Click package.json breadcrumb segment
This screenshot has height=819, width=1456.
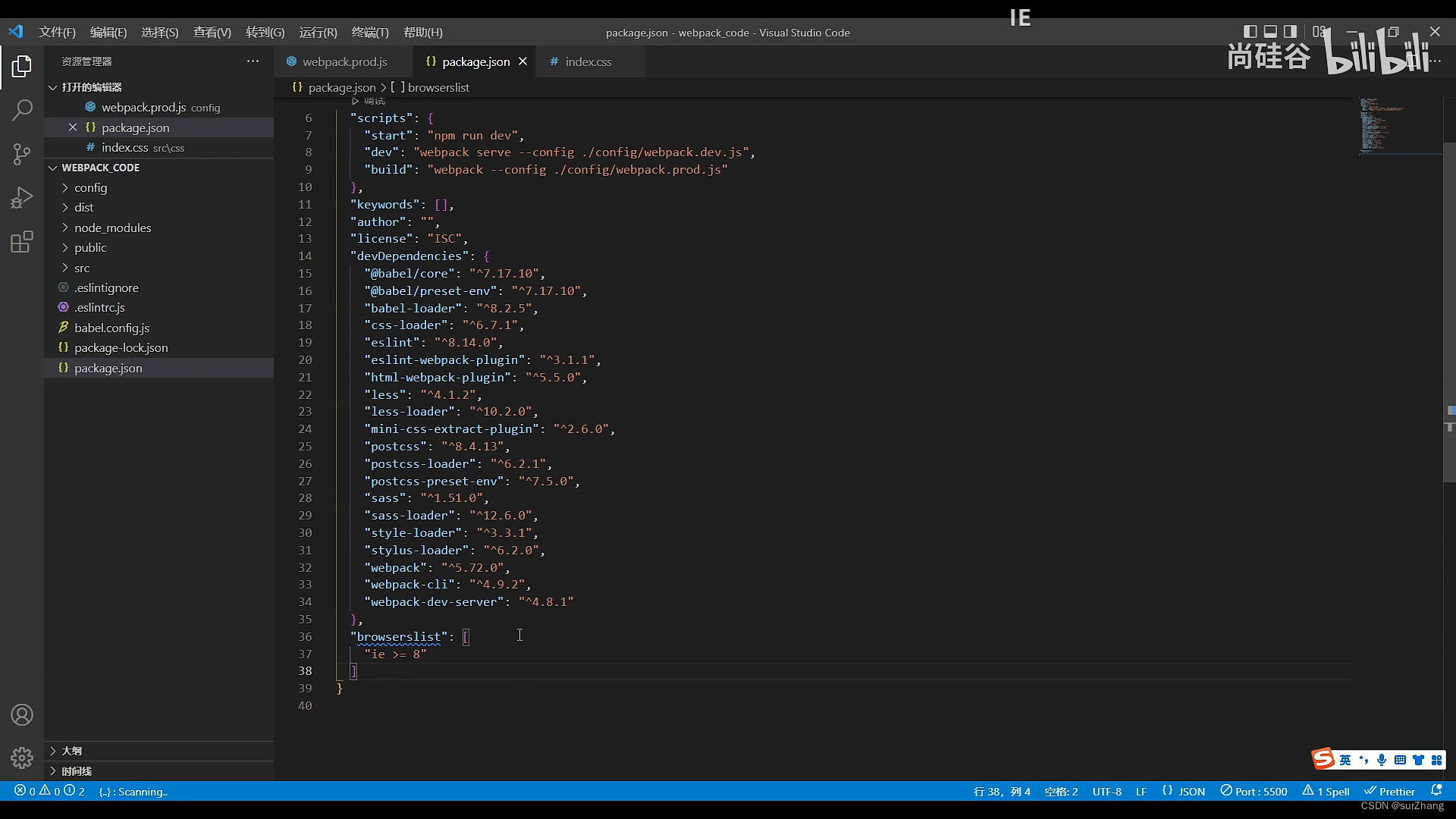tap(334, 87)
